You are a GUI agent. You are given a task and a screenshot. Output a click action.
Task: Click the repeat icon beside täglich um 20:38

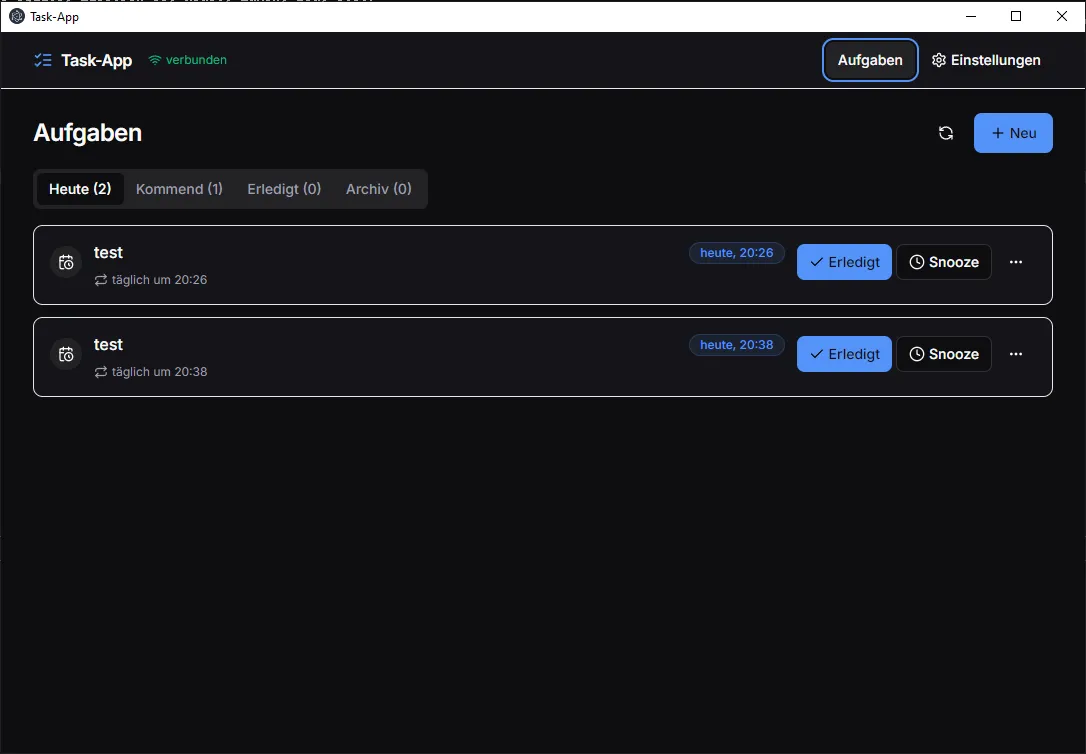pyautogui.click(x=101, y=372)
